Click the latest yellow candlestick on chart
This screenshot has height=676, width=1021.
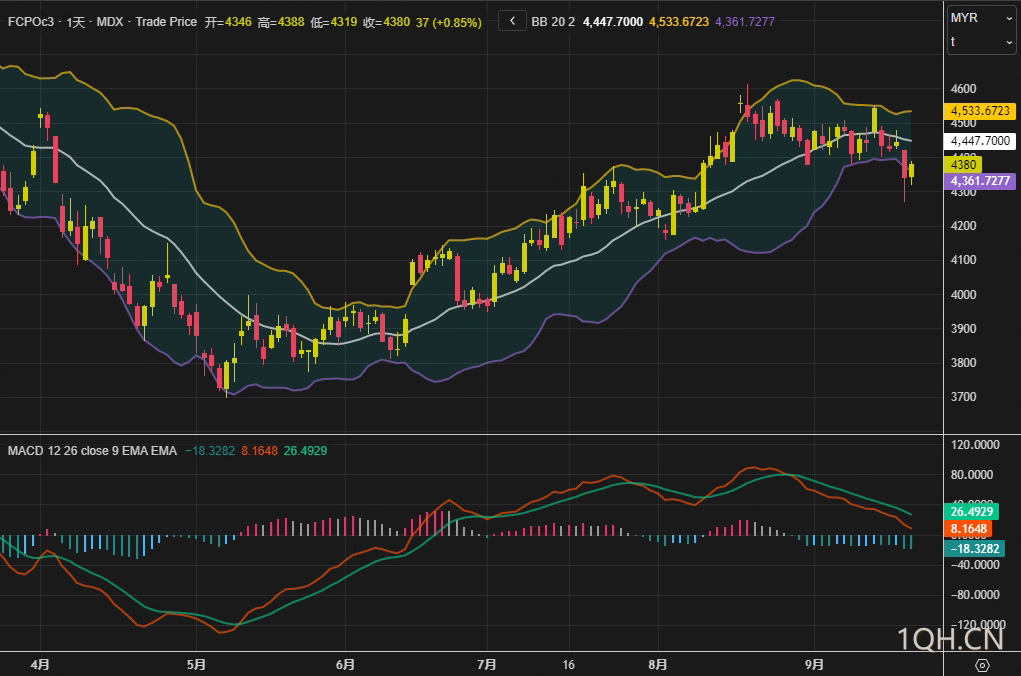911,170
